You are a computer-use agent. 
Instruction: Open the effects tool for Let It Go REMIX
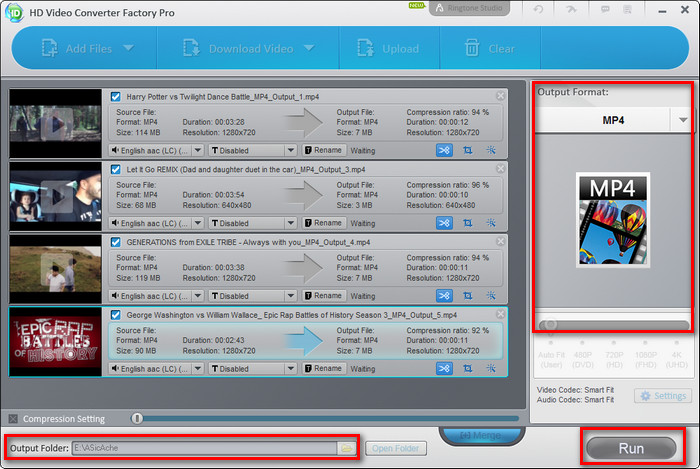(x=491, y=223)
